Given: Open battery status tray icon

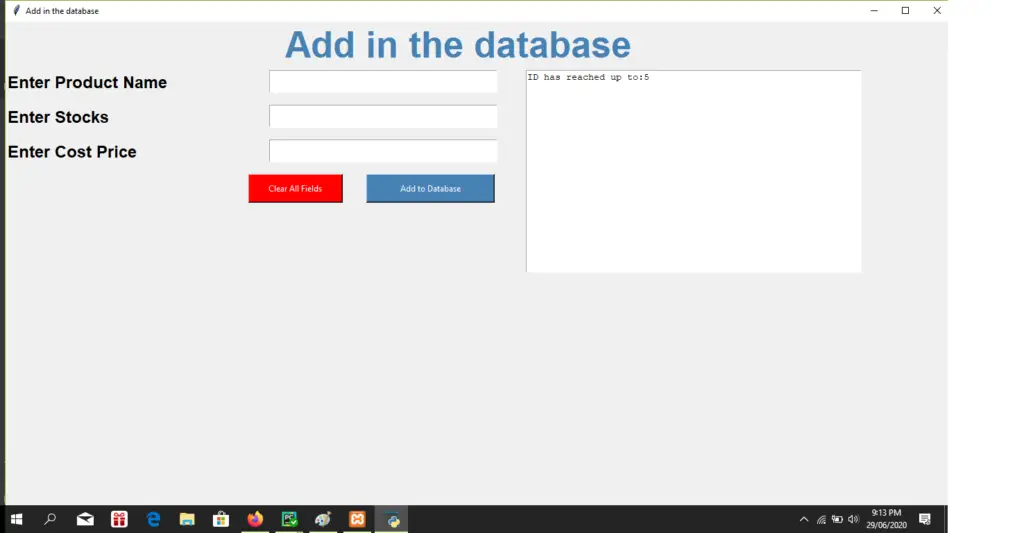Looking at the screenshot, I should (x=837, y=519).
